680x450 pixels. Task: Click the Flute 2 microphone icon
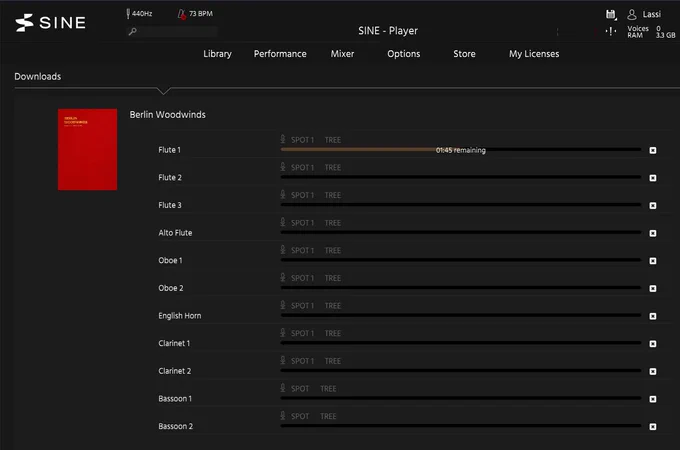coord(283,167)
